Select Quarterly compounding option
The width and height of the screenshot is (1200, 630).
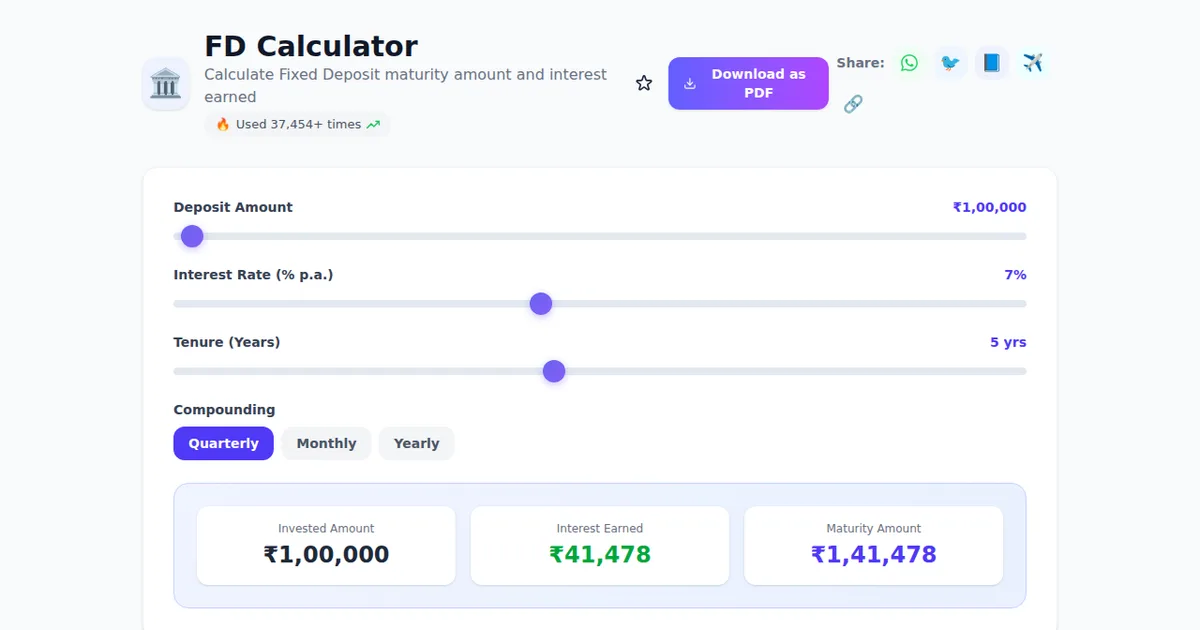pyautogui.click(x=223, y=443)
